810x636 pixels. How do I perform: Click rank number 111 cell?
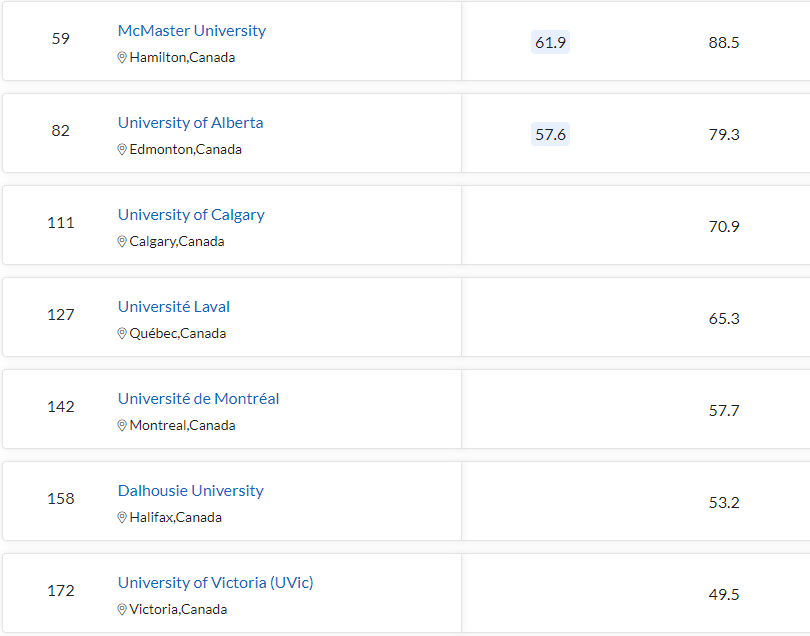(60, 223)
